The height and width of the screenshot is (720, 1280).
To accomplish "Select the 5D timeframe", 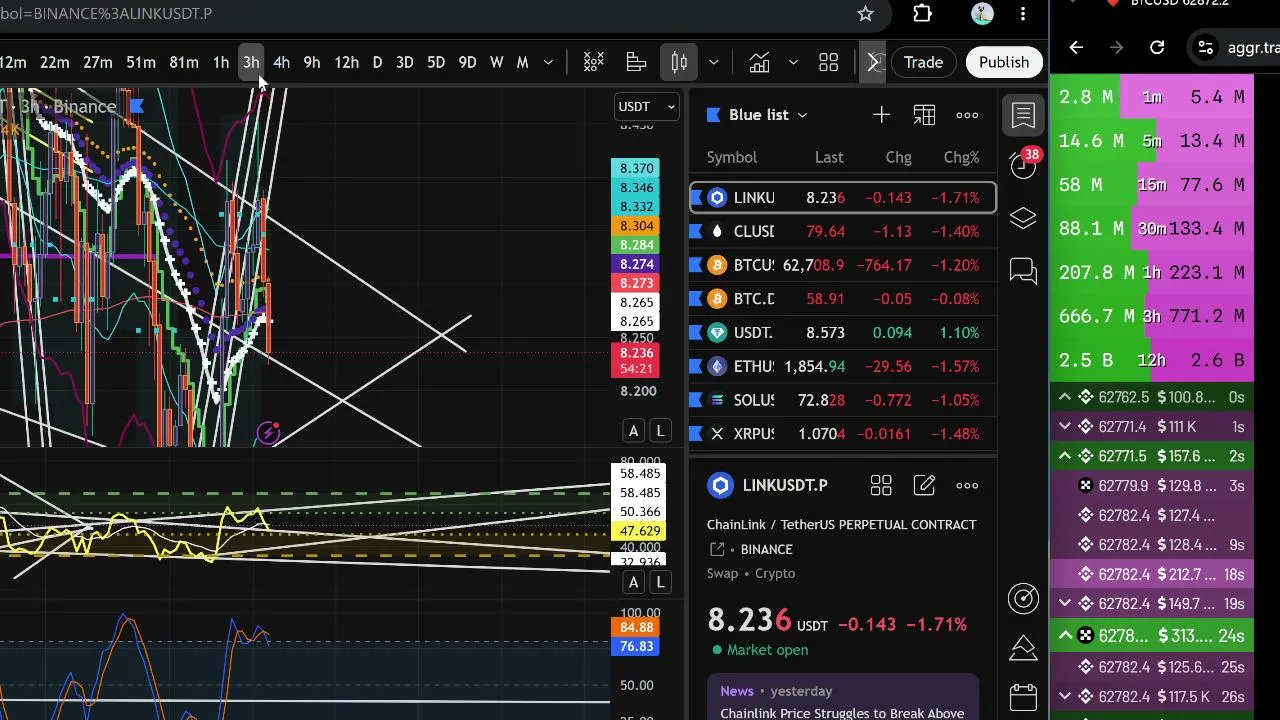I will click(x=436, y=63).
